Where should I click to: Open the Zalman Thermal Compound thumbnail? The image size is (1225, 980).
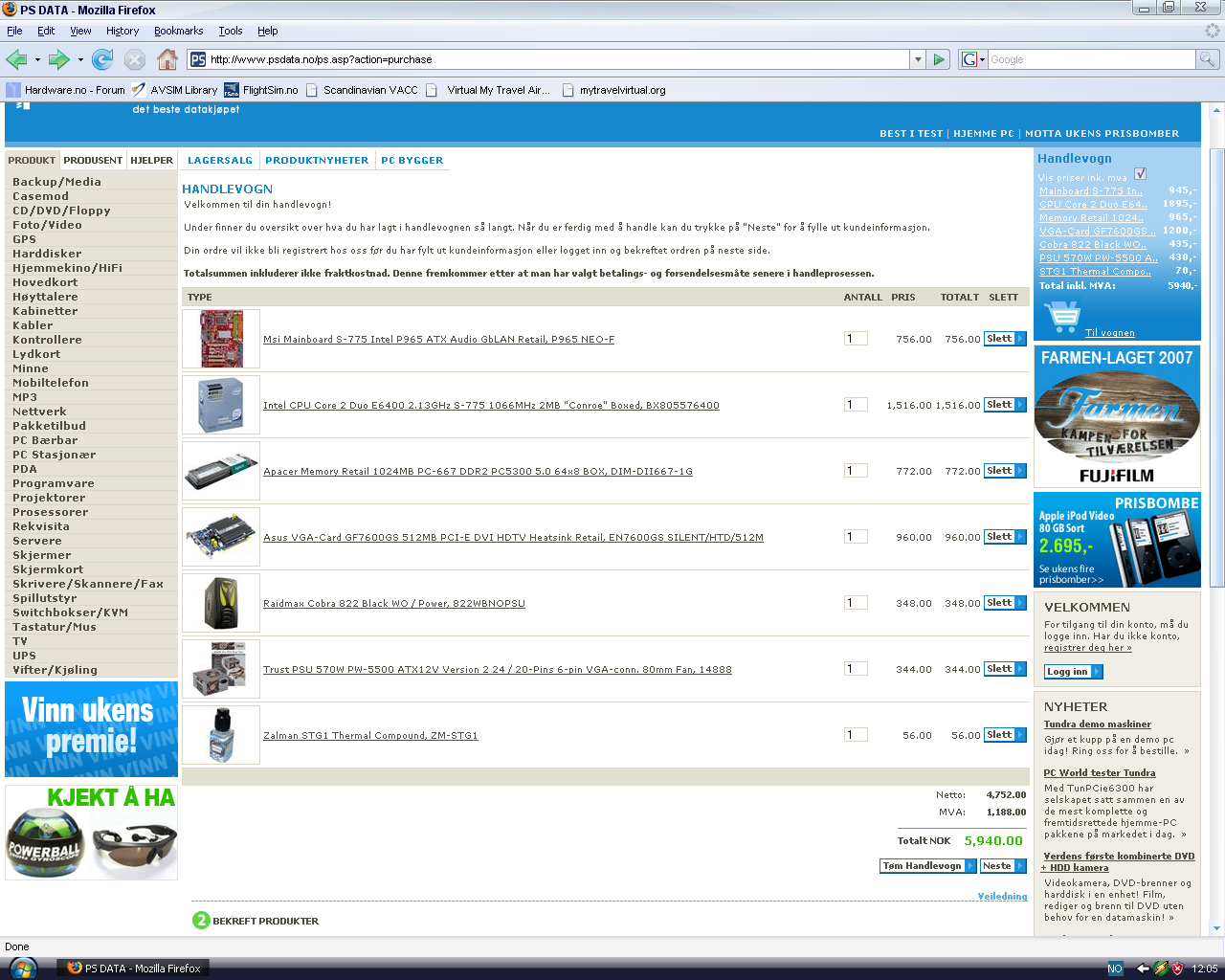(x=221, y=735)
